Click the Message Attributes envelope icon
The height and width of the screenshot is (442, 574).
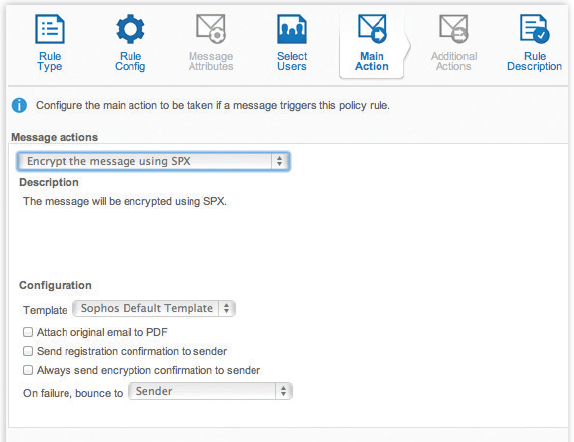click(211, 29)
